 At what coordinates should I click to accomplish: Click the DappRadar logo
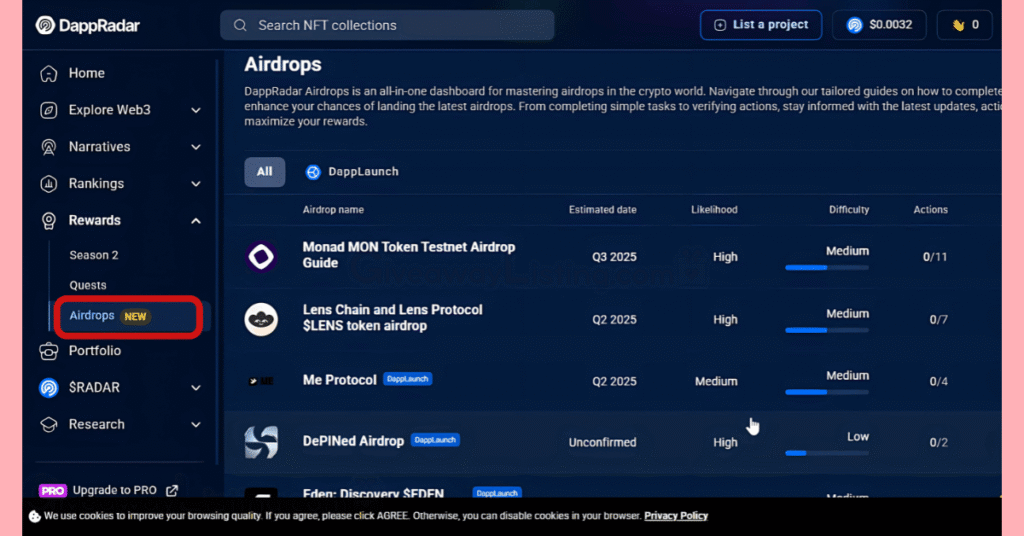tap(88, 25)
